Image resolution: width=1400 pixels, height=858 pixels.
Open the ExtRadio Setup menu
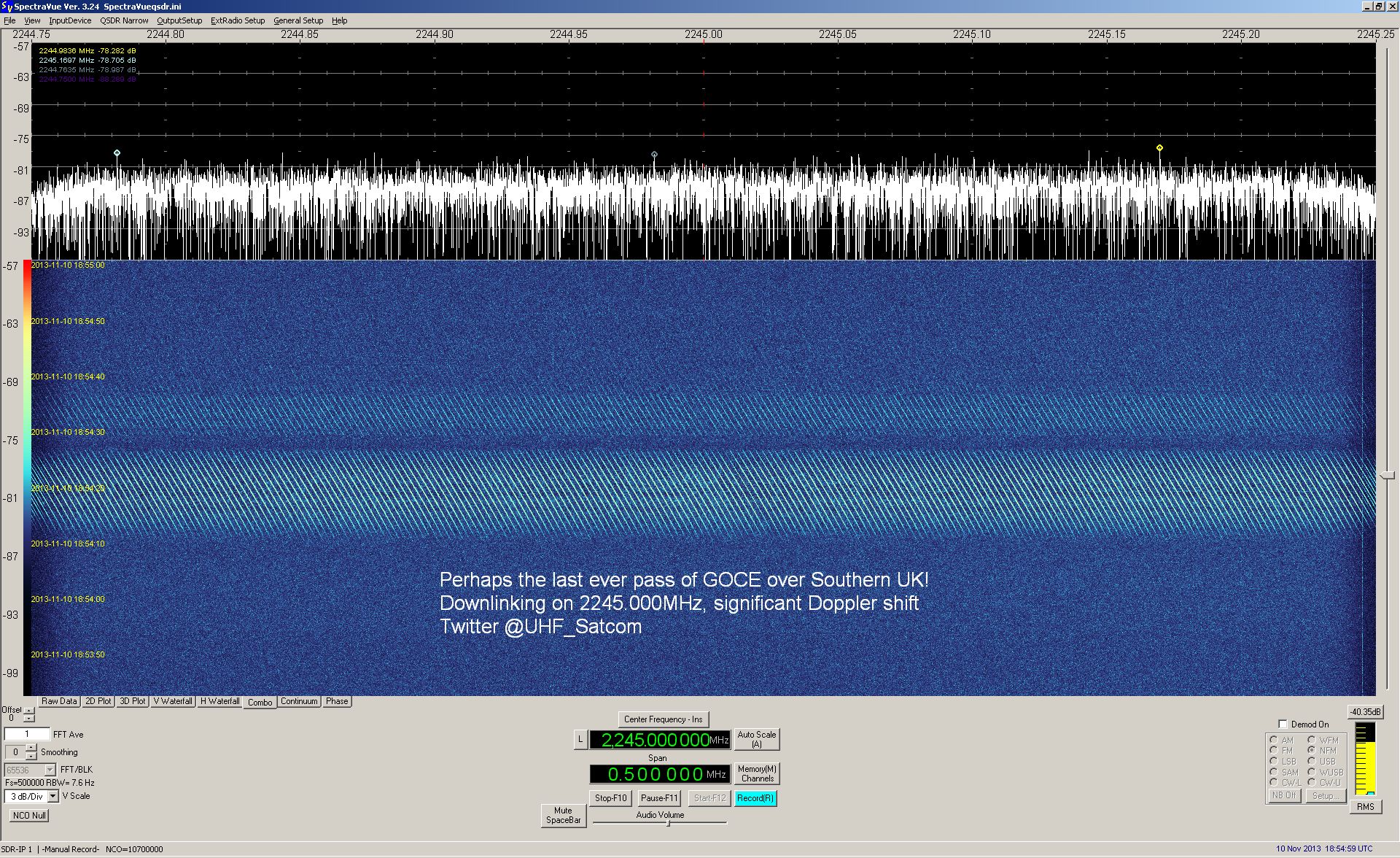238,20
